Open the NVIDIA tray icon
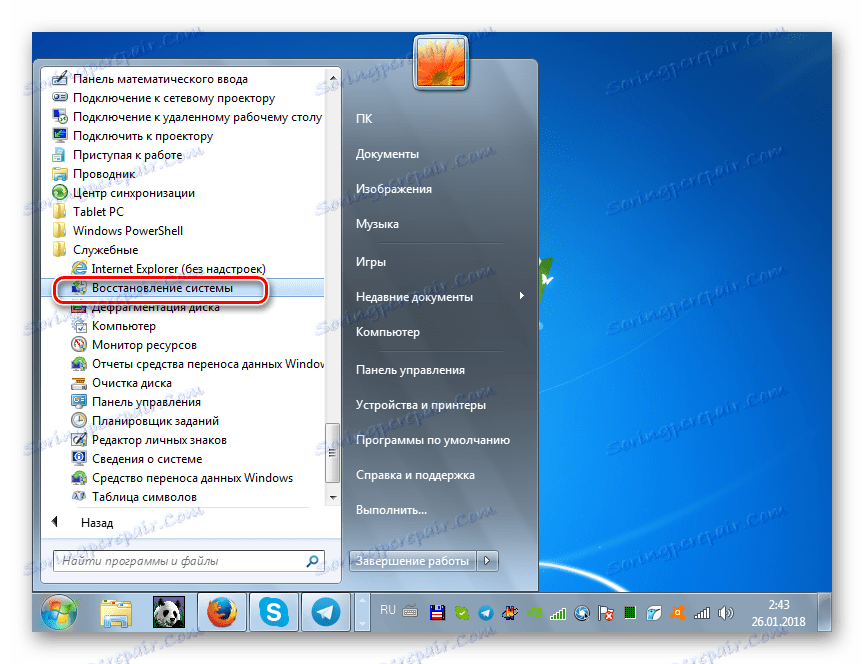The image size is (864, 664). click(534, 613)
